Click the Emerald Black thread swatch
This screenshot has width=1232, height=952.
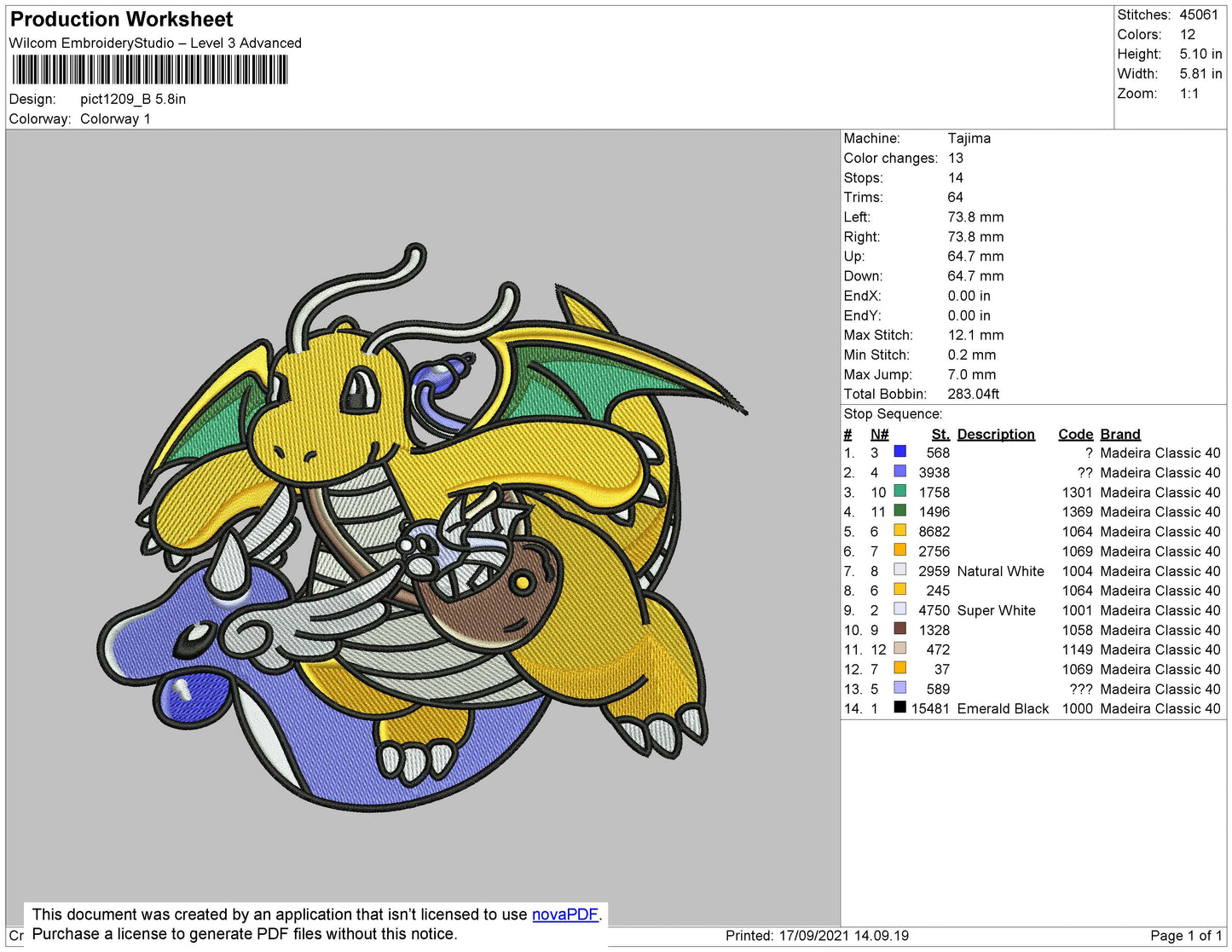pyautogui.click(x=900, y=708)
